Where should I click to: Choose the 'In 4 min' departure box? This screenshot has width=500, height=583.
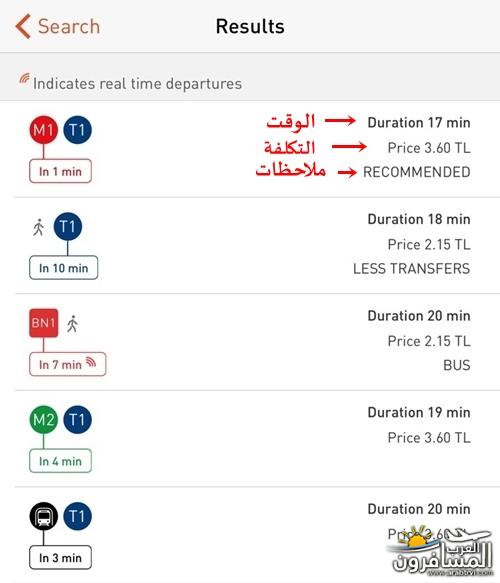(60, 461)
